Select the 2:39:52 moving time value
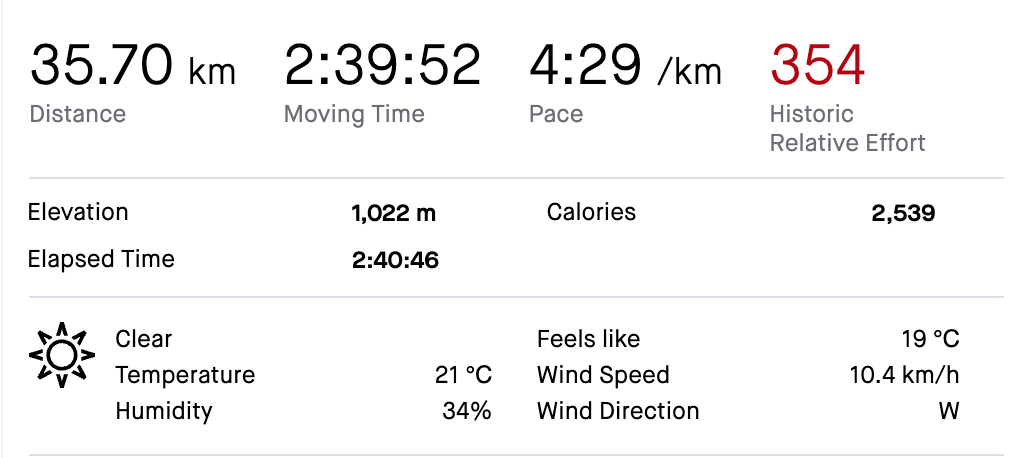The width and height of the screenshot is (1022, 458). pyautogui.click(x=382, y=66)
